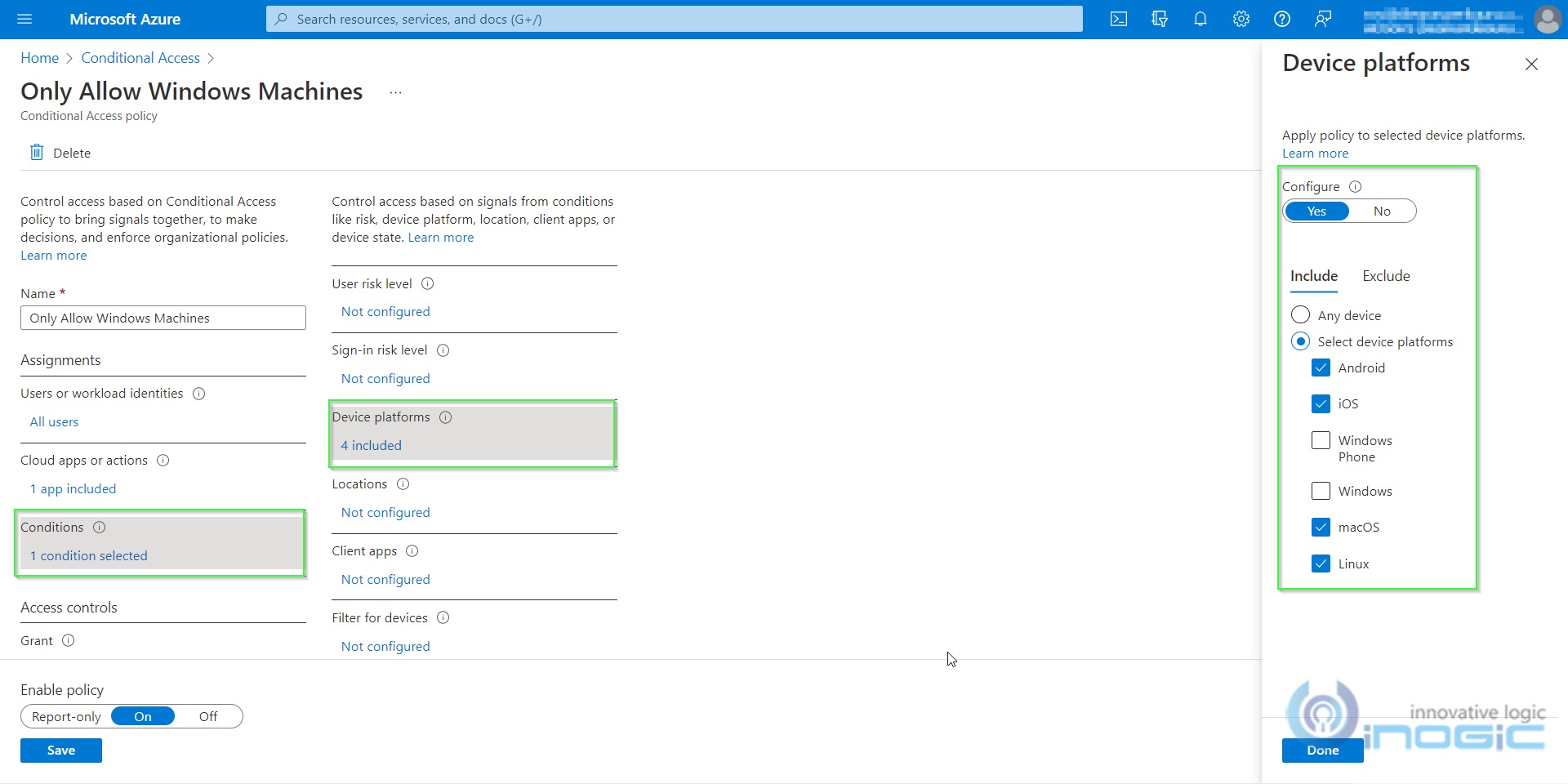Set the Configure toggle to No
1568x784 pixels.
(1381, 212)
